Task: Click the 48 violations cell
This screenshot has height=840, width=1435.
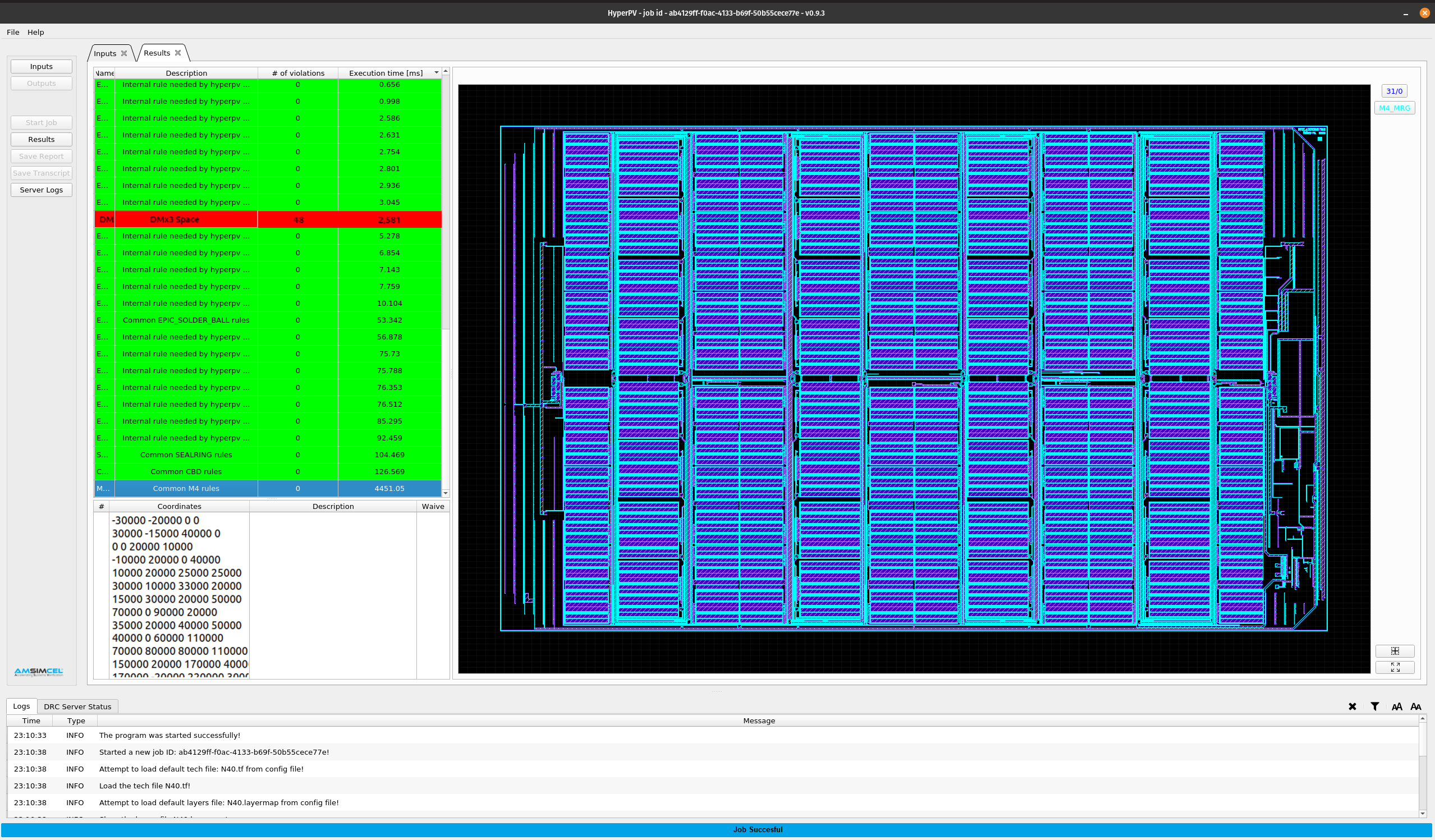Action: tap(298, 220)
